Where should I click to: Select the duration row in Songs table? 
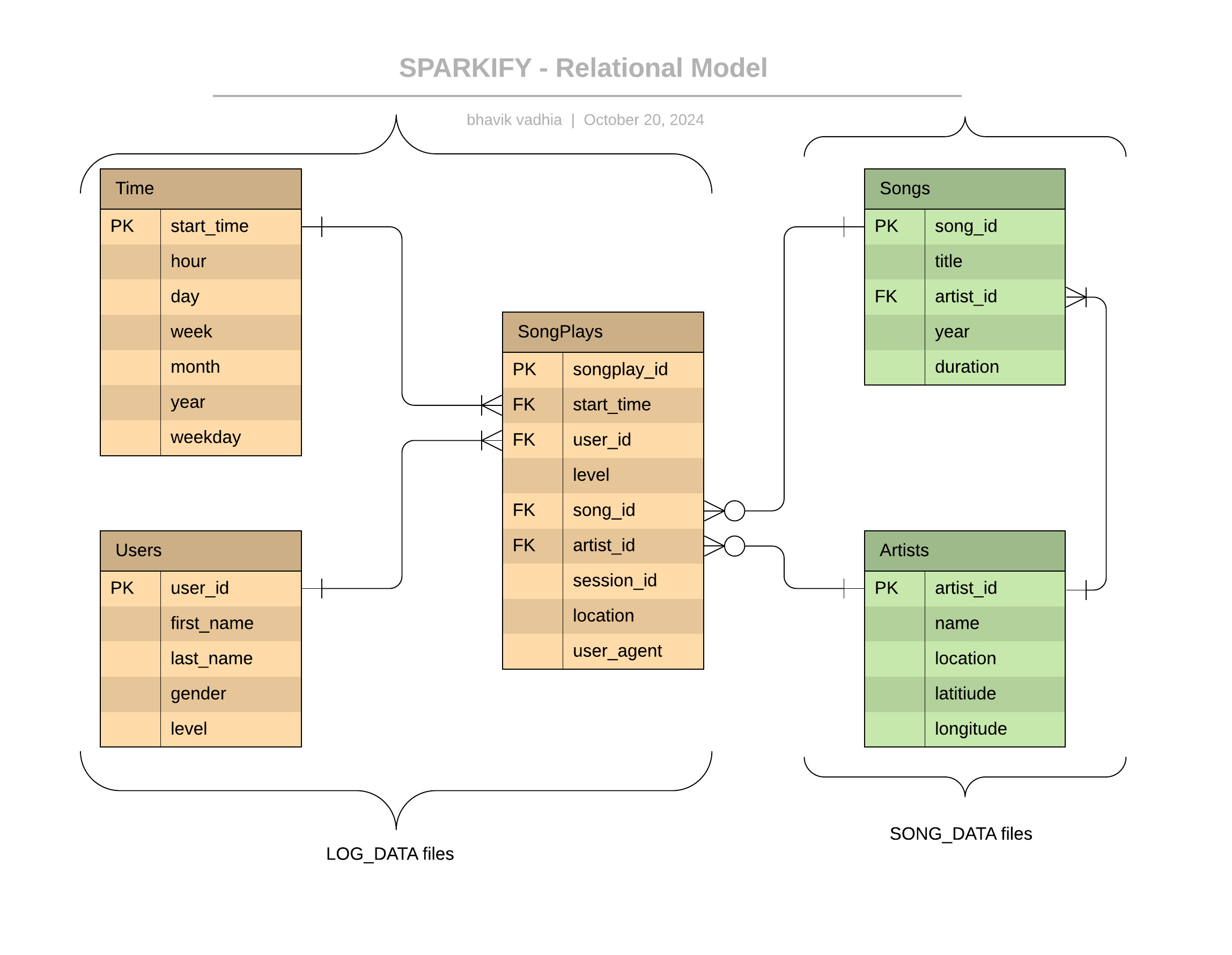tap(964, 367)
